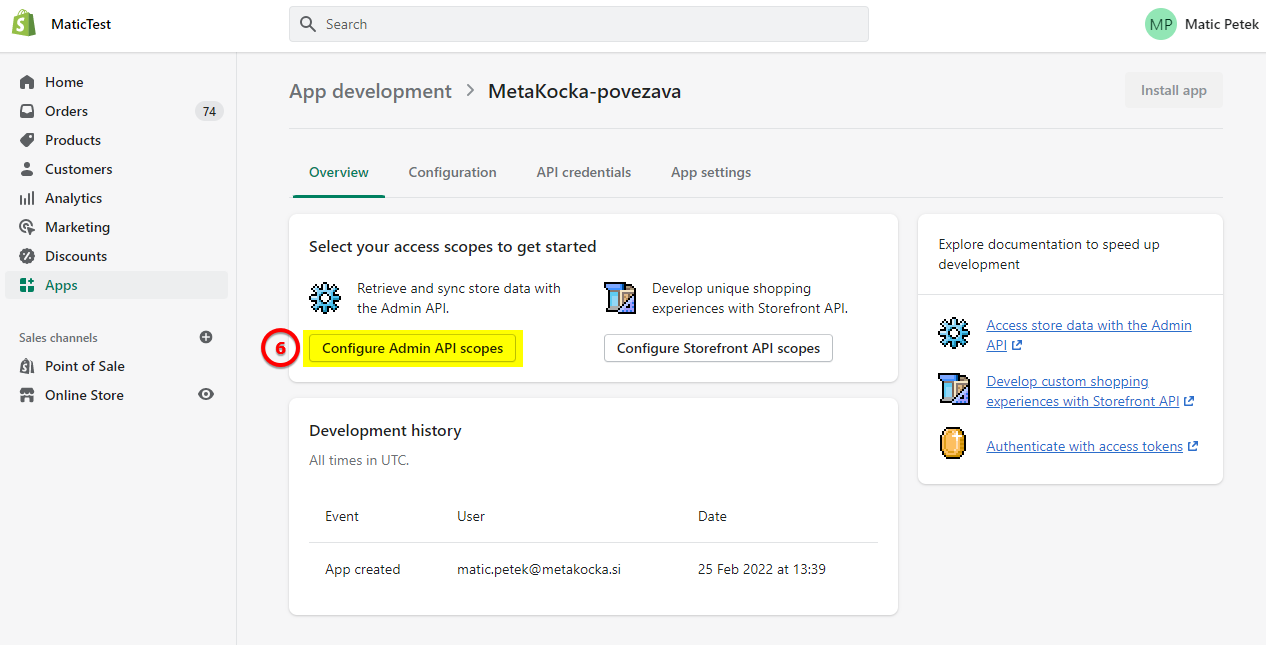Switch to the Configuration tab
The width and height of the screenshot is (1266, 645).
point(452,172)
